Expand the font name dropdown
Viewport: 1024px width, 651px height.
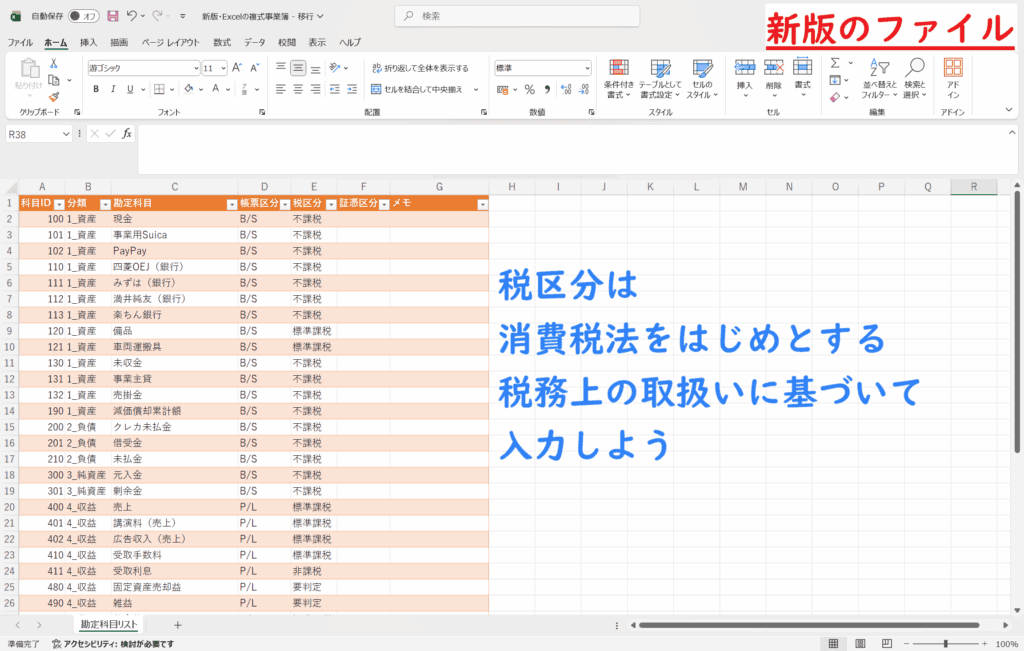196,68
